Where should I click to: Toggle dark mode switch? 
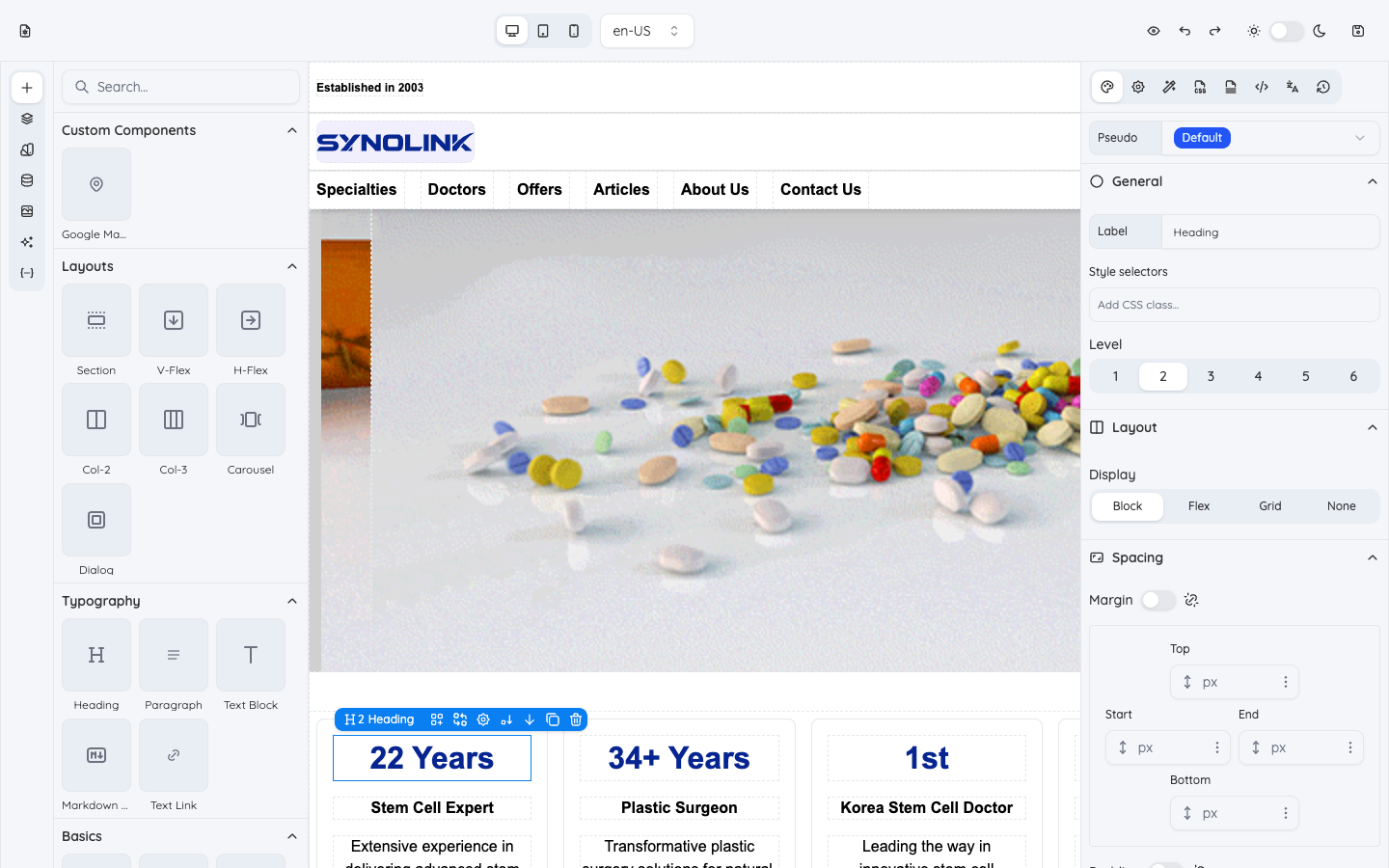(x=1287, y=31)
